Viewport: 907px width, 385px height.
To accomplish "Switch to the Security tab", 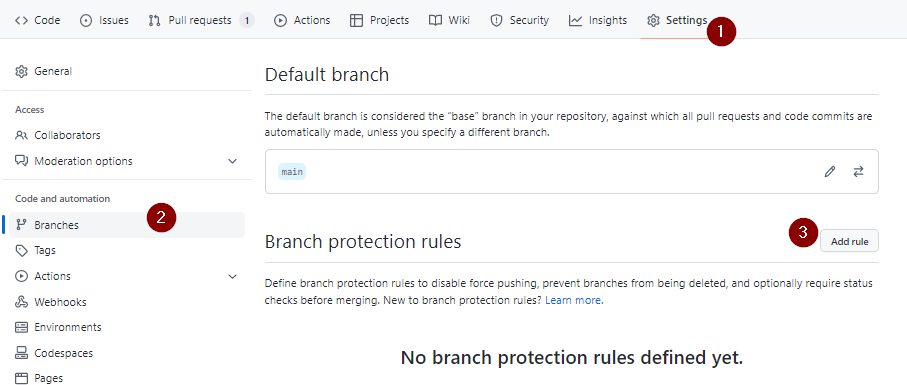I will pyautogui.click(x=519, y=20).
